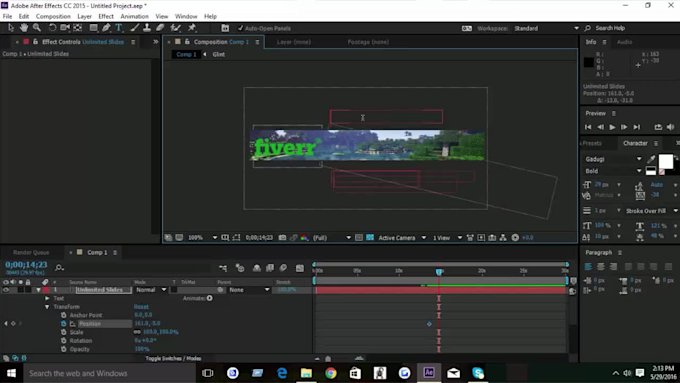Select the Pen tool
Viewport: 680px width, 383px height.
[x=106, y=28]
